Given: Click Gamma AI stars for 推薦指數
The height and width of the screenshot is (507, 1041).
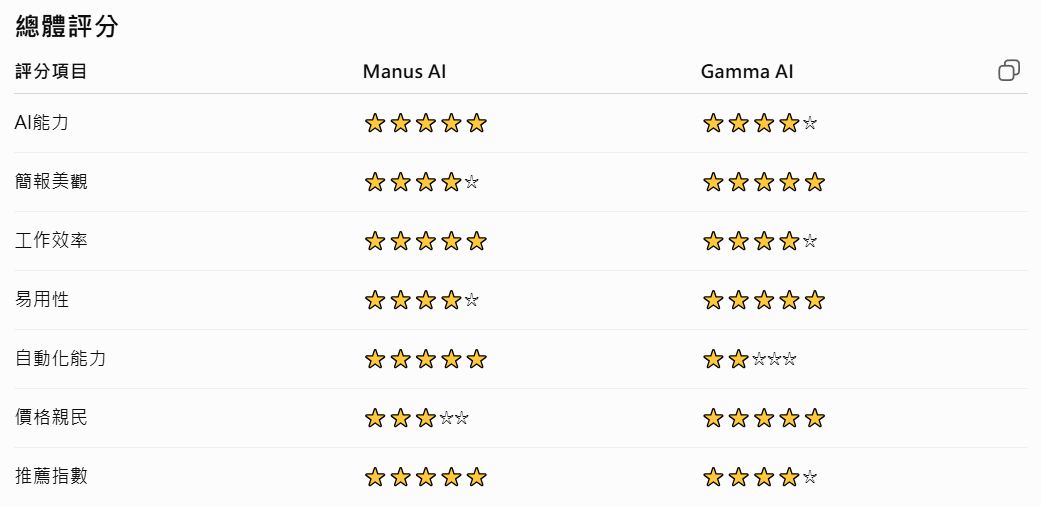Looking at the screenshot, I should 760,477.
